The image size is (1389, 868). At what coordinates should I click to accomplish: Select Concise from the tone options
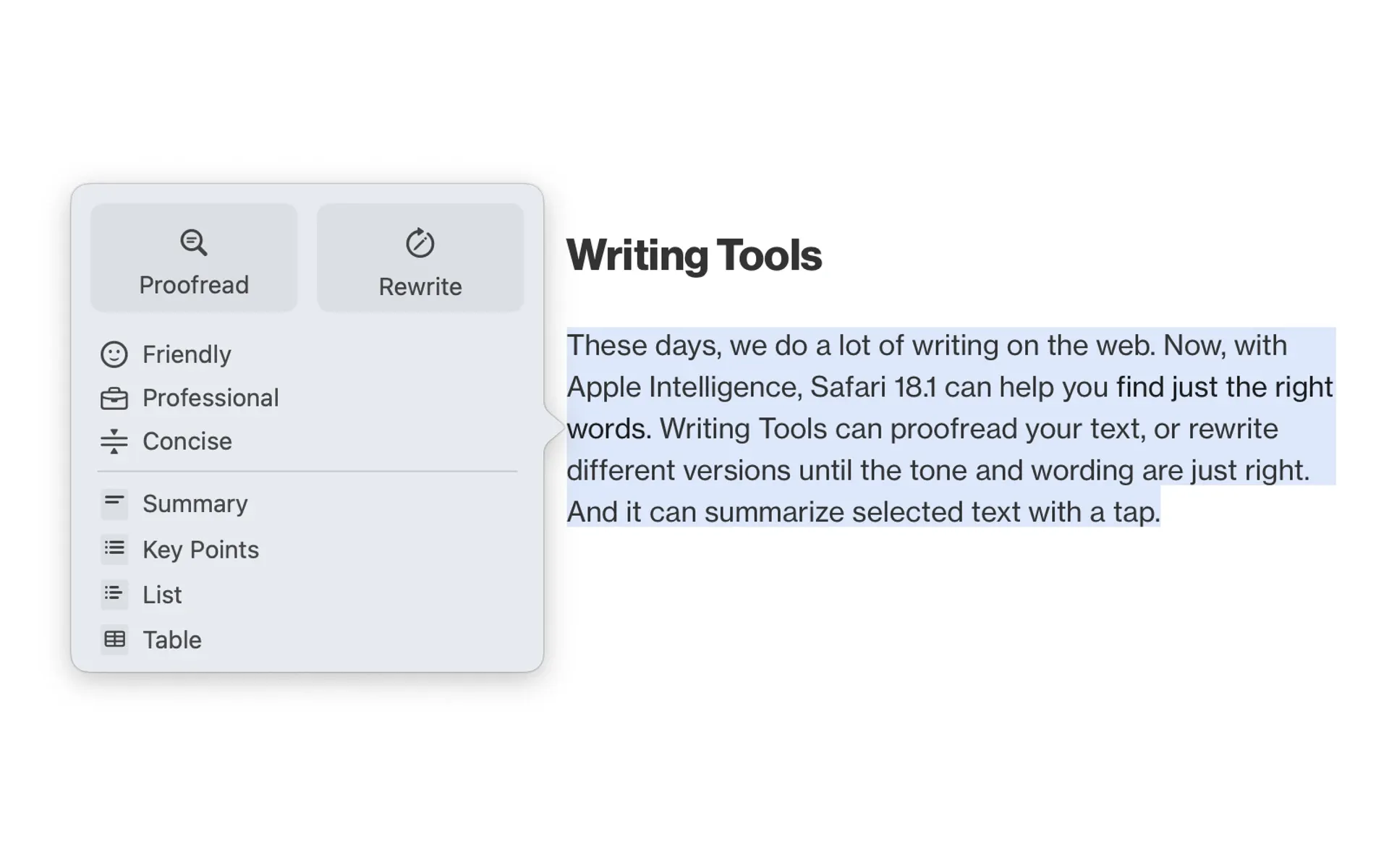(x=187, y=441)
